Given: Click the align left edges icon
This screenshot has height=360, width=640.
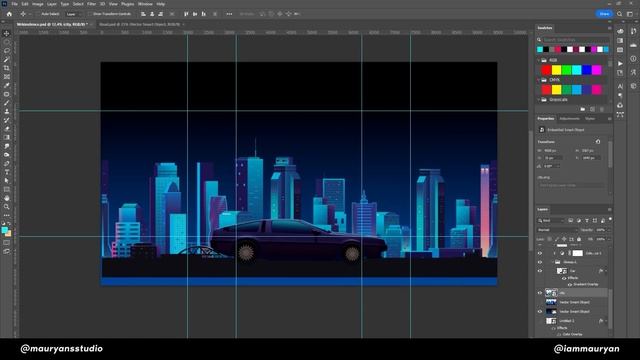Looking at the screenshot, I should pyautogui.click(x=143, y=14).
